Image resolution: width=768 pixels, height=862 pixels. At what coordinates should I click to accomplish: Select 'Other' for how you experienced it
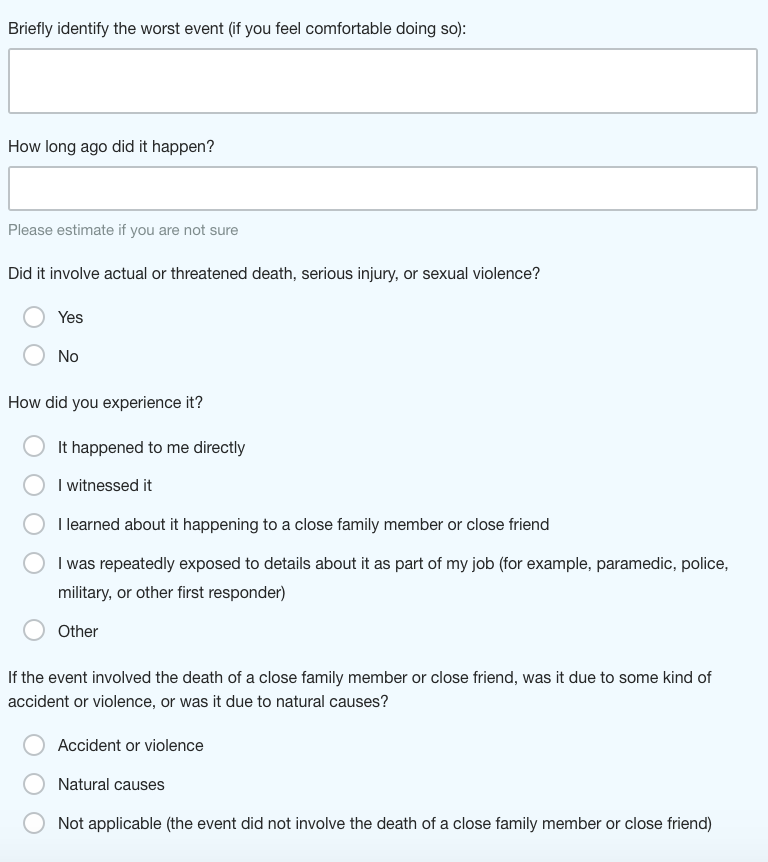[34, 631]
